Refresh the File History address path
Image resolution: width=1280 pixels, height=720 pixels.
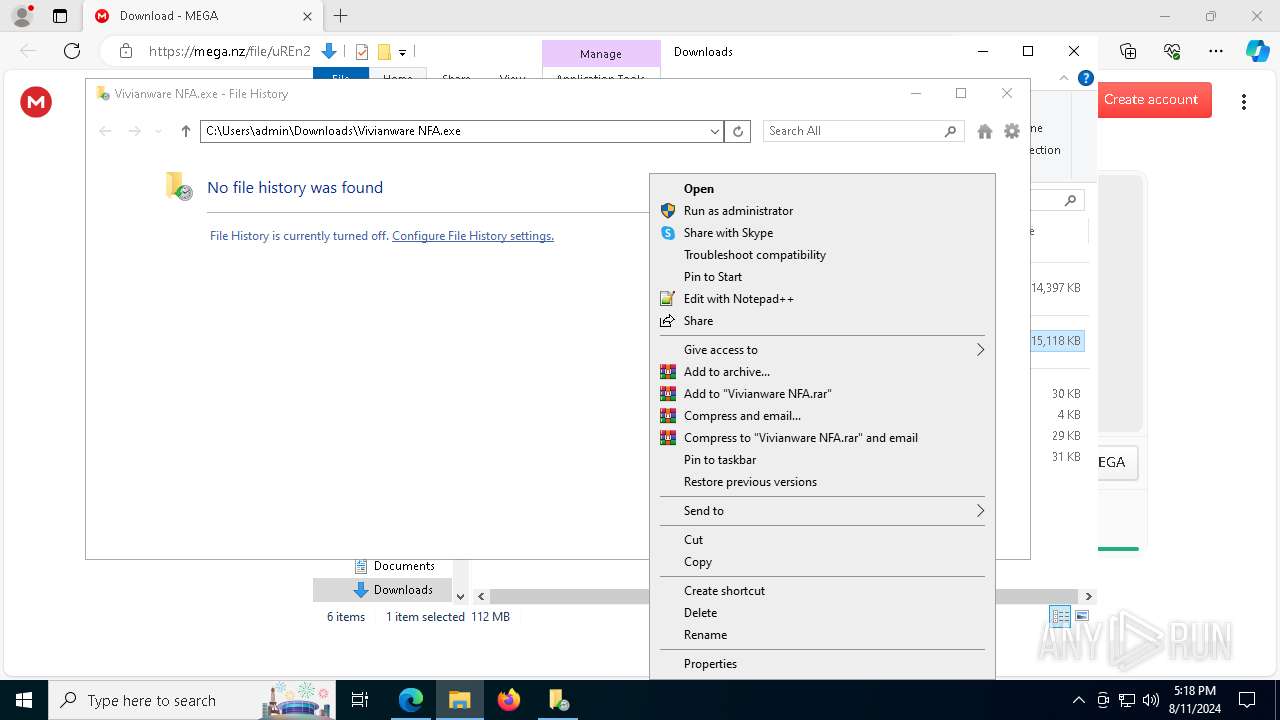pos(738,131)
